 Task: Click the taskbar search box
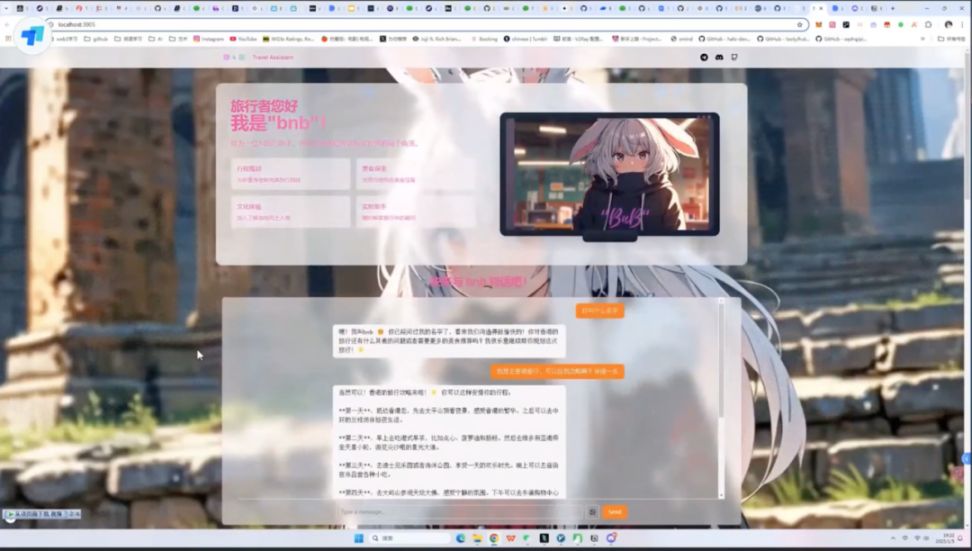410,538
